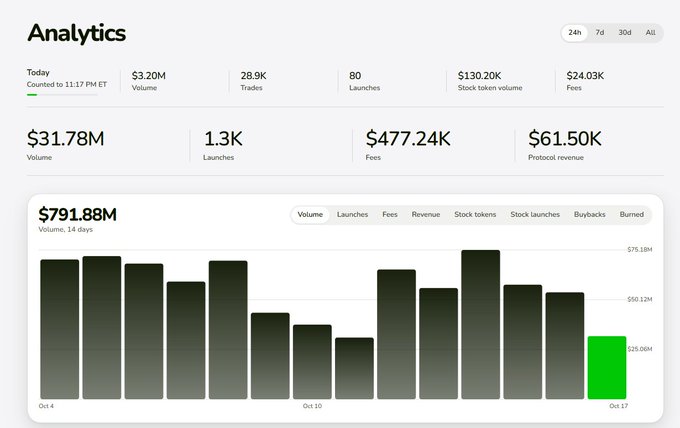Click the $50.12M axis label
Image resolution: width=680 pixels, height=428 pixels.
click(640, 300)
